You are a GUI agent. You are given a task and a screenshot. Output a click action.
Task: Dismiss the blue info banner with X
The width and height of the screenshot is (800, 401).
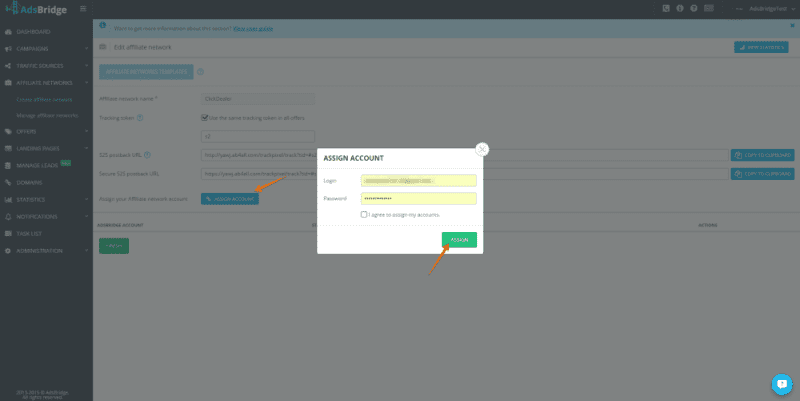point(792,25)
